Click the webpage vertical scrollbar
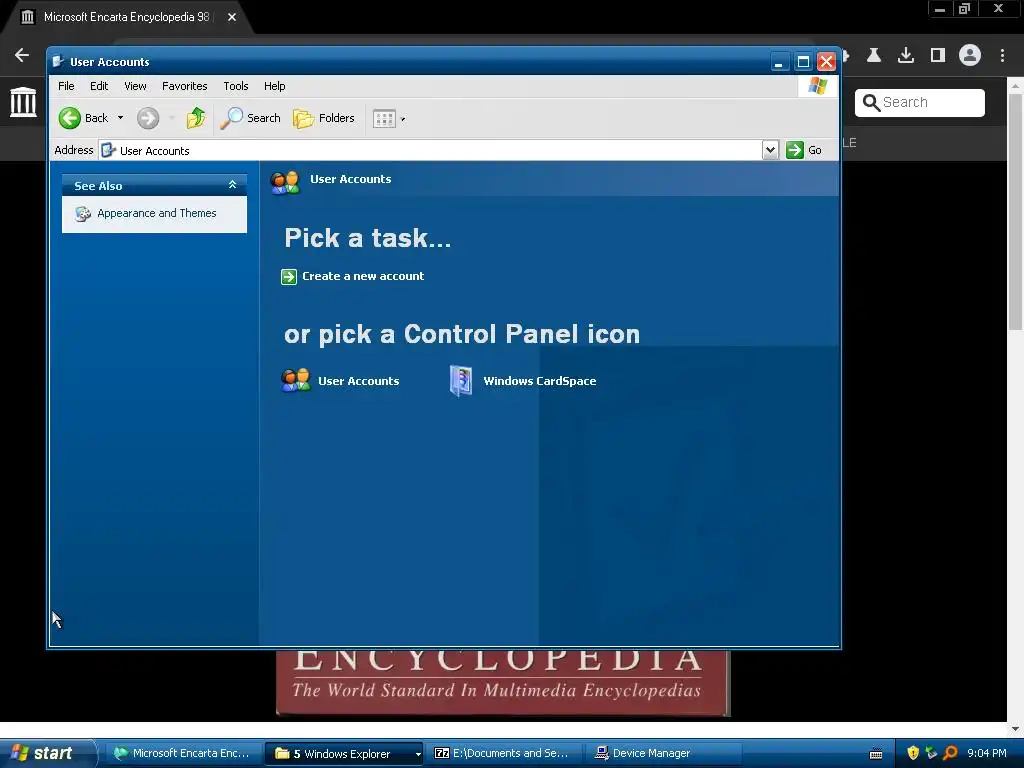 1015,212
